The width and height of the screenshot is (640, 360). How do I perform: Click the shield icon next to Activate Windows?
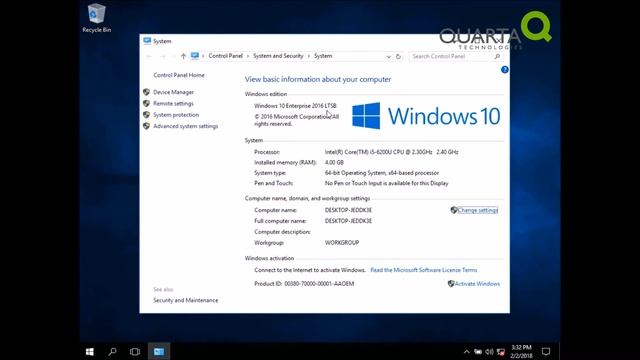point(451,284)
